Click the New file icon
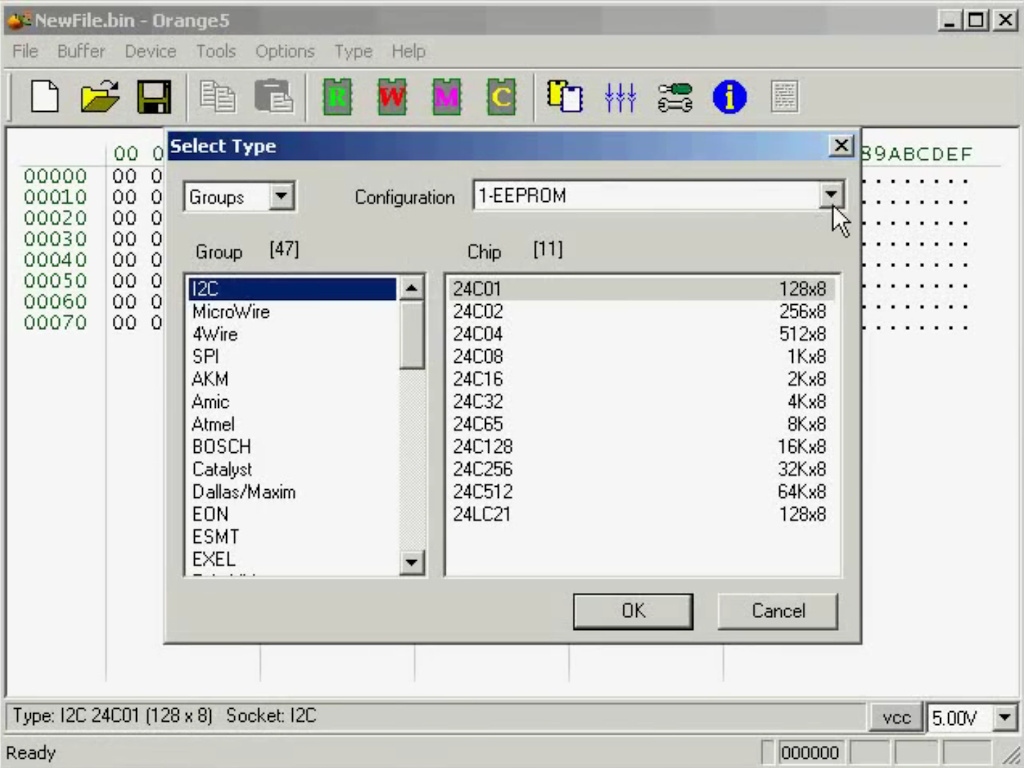Image resolution: width=1024 pixels, height=768 pixels. point(44,97)
